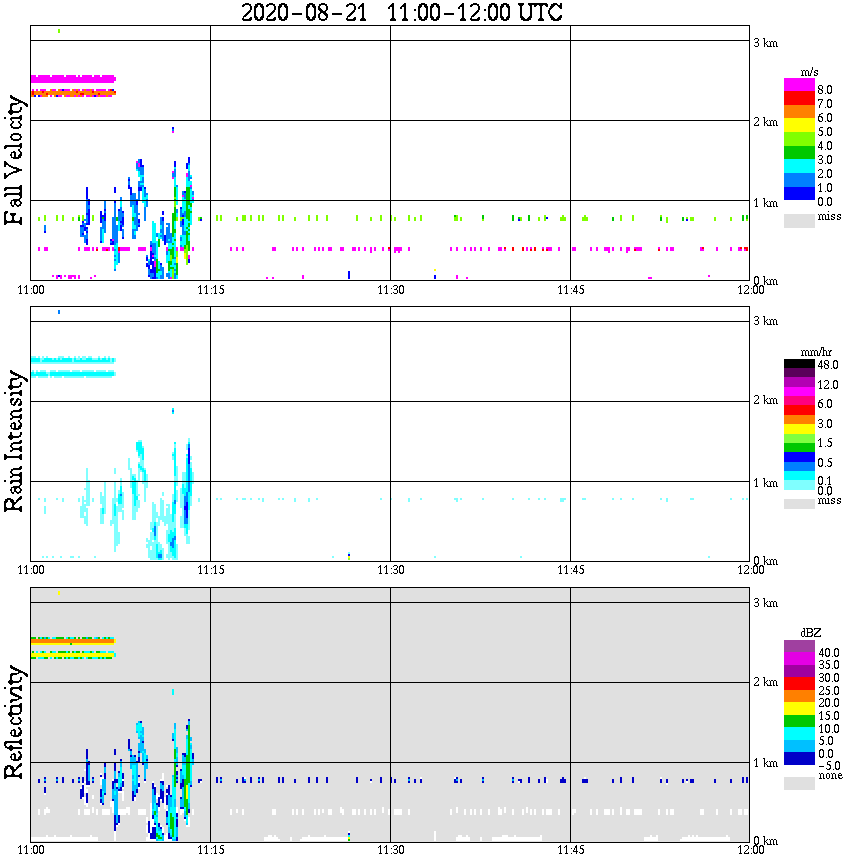Pick the purple 12.0 mm/hr legend swatch
The image size is (850, 868).
coord(799,382)
